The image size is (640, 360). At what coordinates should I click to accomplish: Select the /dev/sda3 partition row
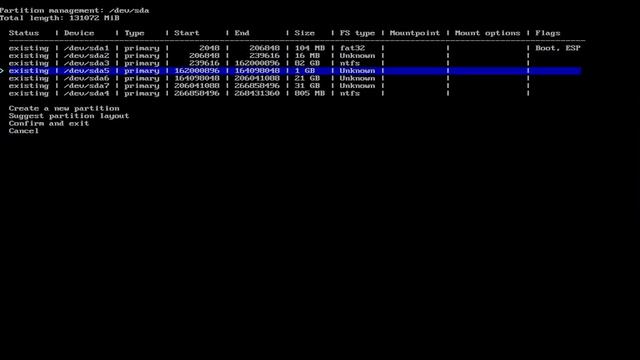point(295,63)
